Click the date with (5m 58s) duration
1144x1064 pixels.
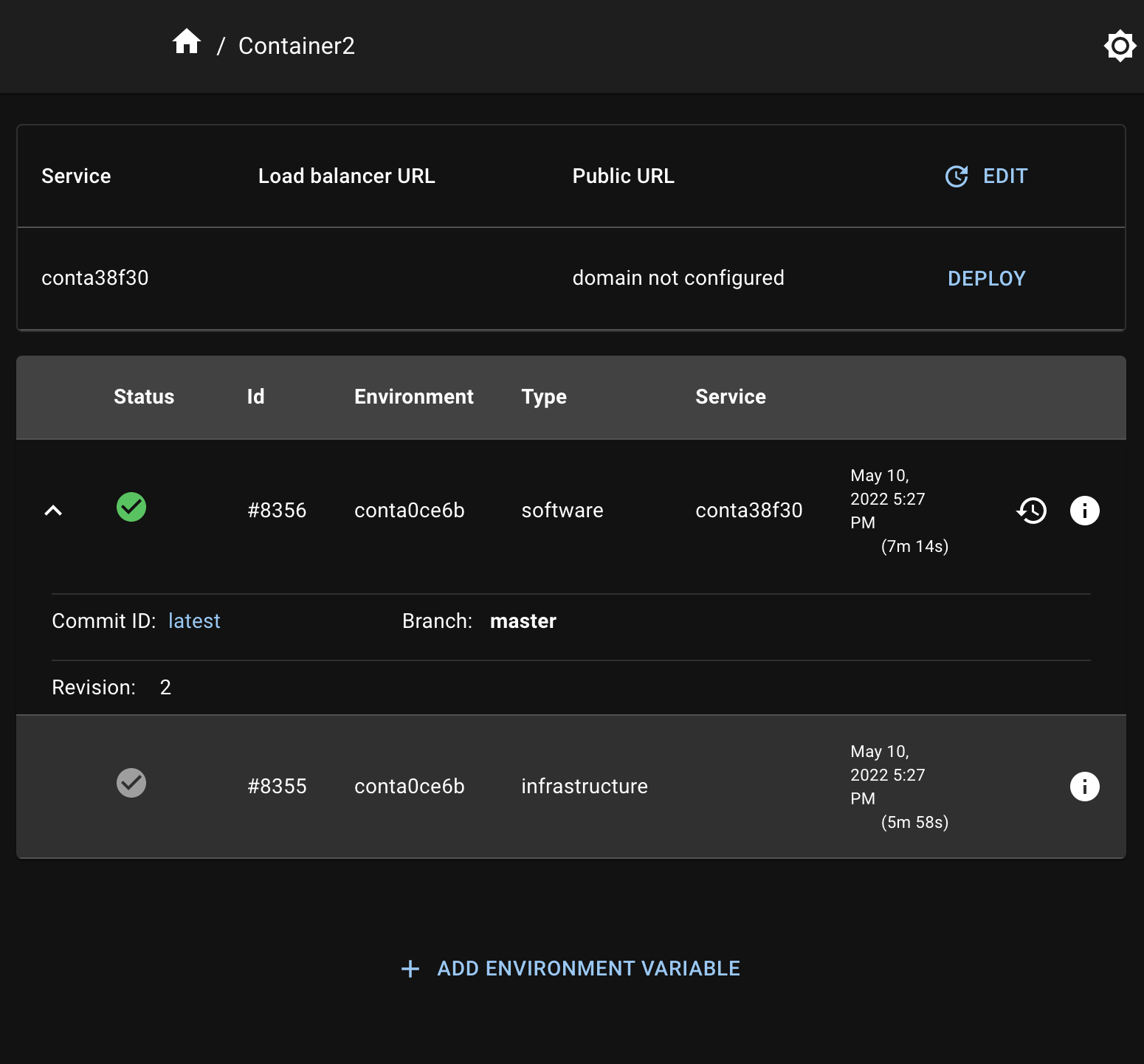[x=900, y=787]
